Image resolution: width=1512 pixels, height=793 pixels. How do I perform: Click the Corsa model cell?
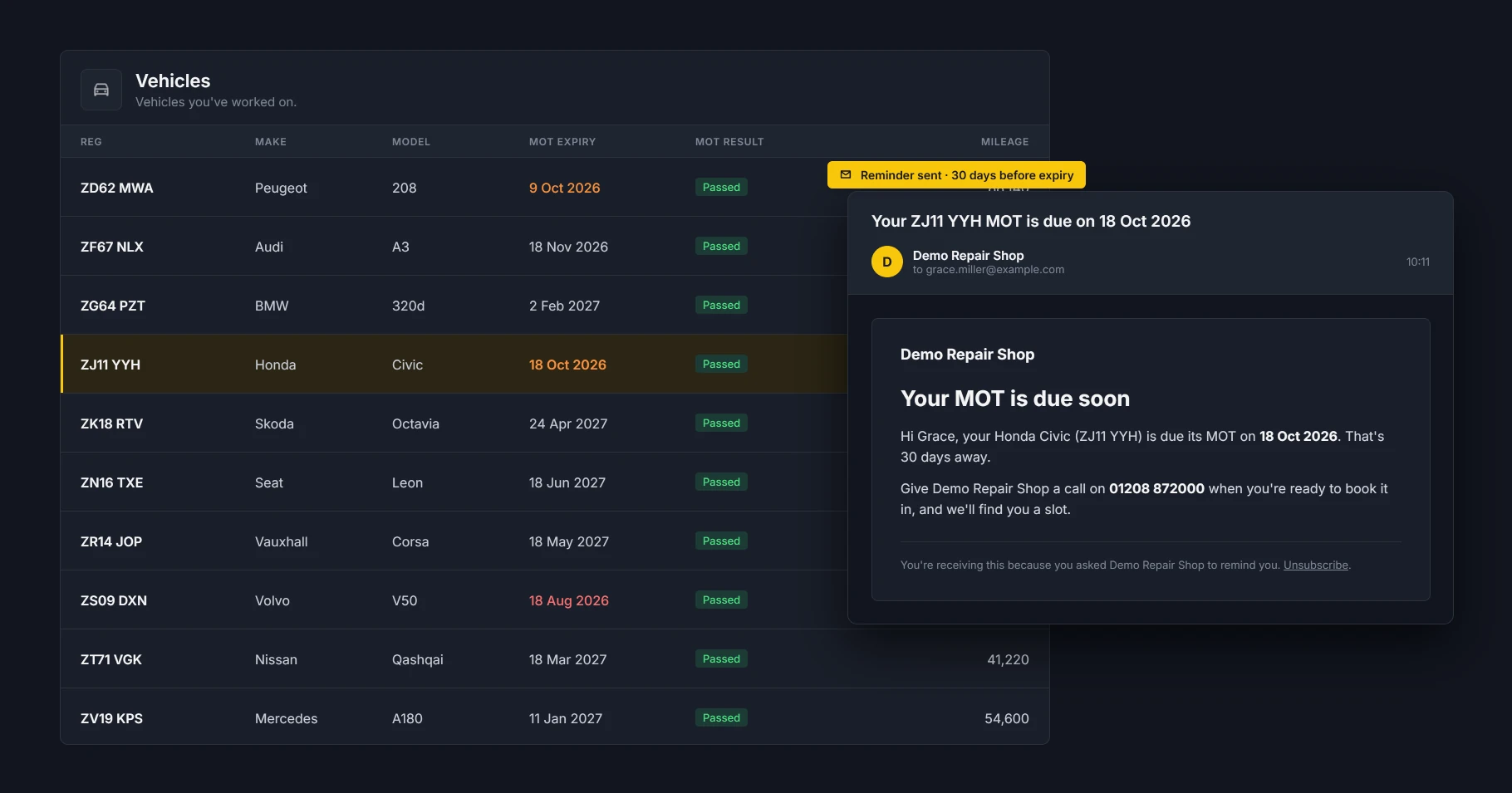pos(410,541)
